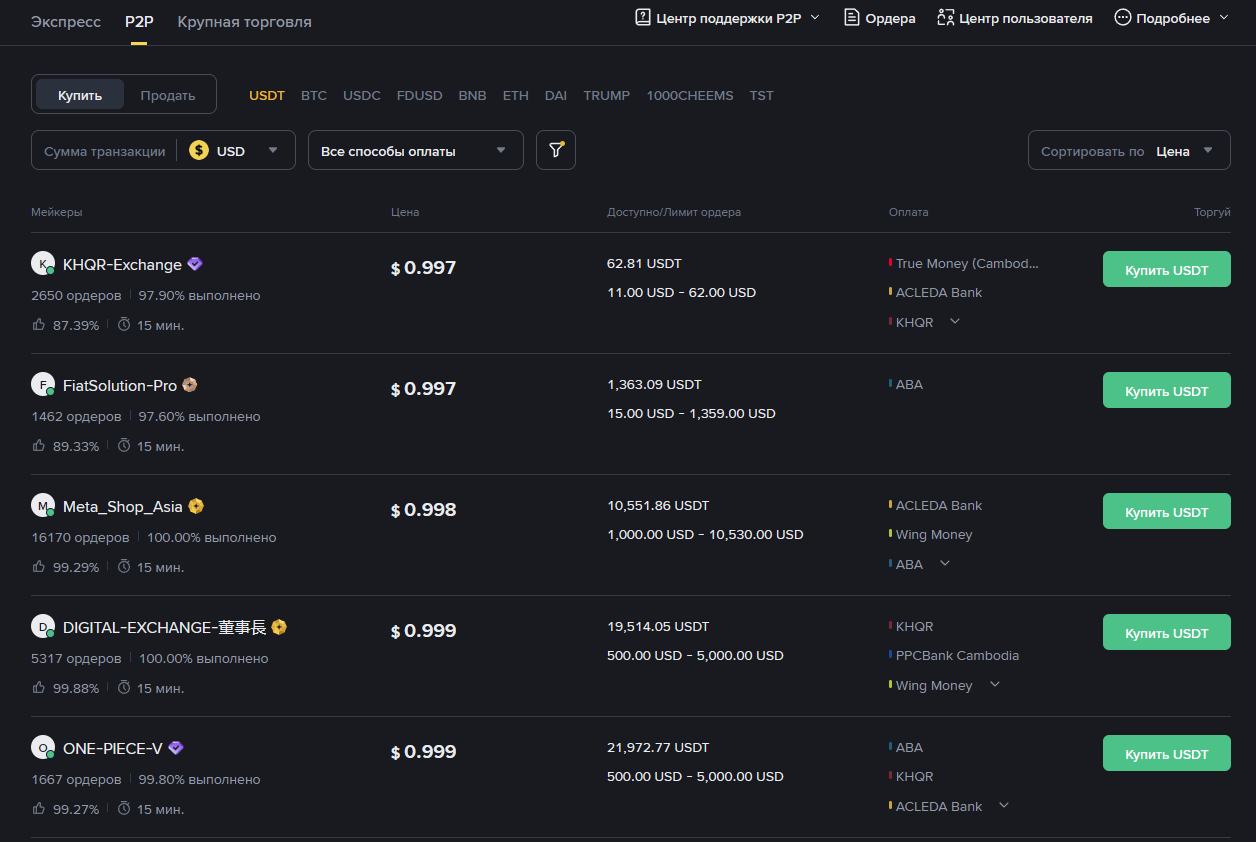This screenshot has height=842, width=1256.
Task: Select the Buy toggle option
Action: pyautogui.click(x=80, y=95)
